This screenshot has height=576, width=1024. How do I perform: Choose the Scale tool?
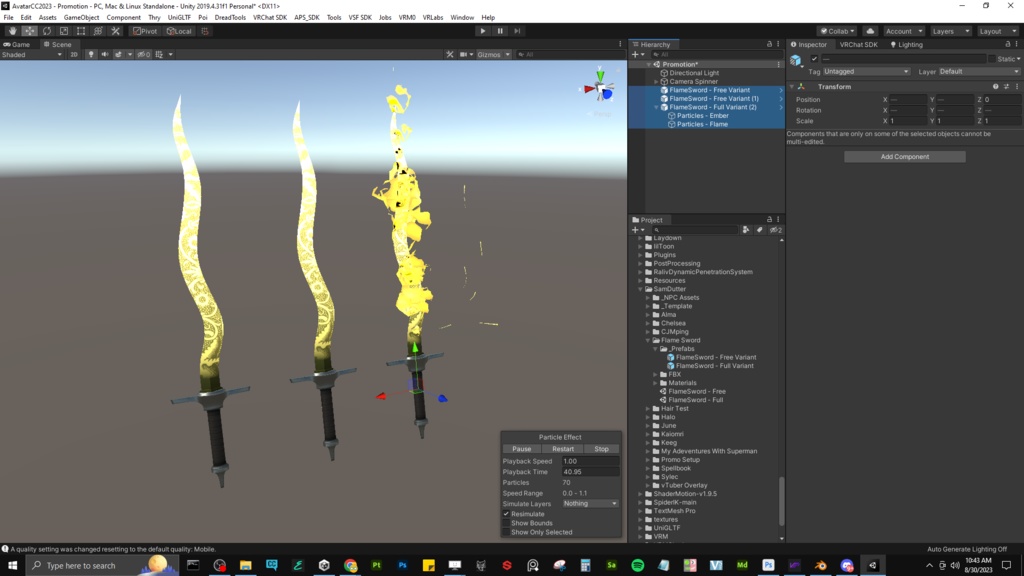tap(63, 31)
